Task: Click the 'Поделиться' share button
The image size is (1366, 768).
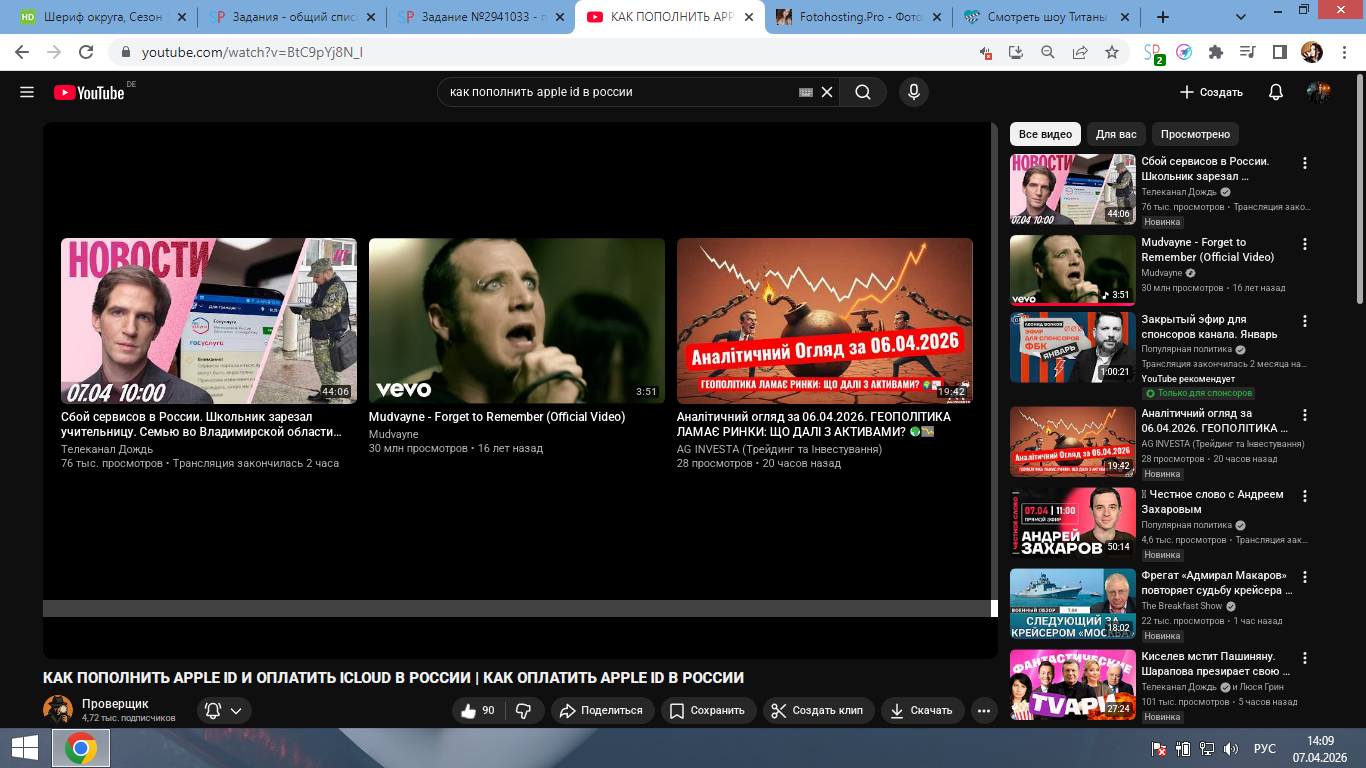Action: (x=601, y=710)
